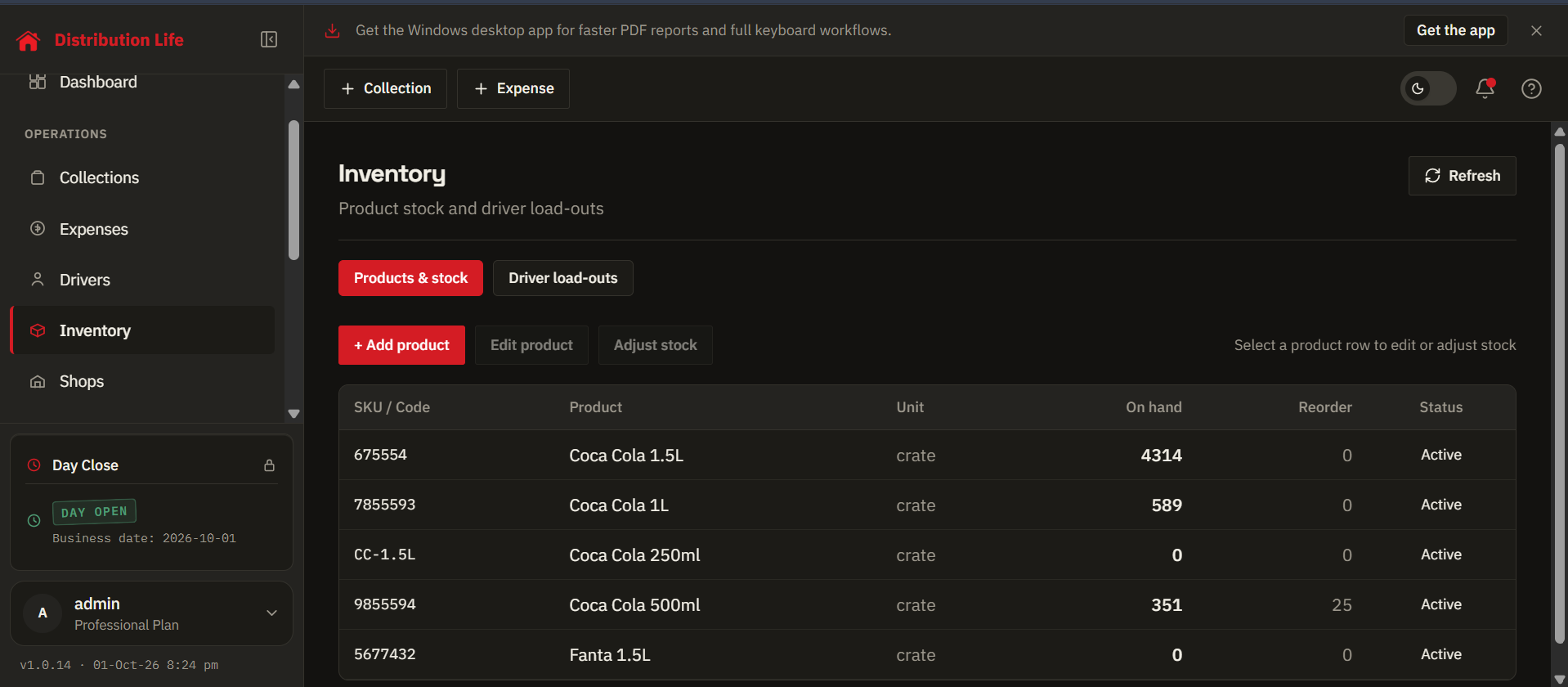The height and width of the screenshot is (687, 1568).
Task: Click on-hand value 351
Action: 1167,605
